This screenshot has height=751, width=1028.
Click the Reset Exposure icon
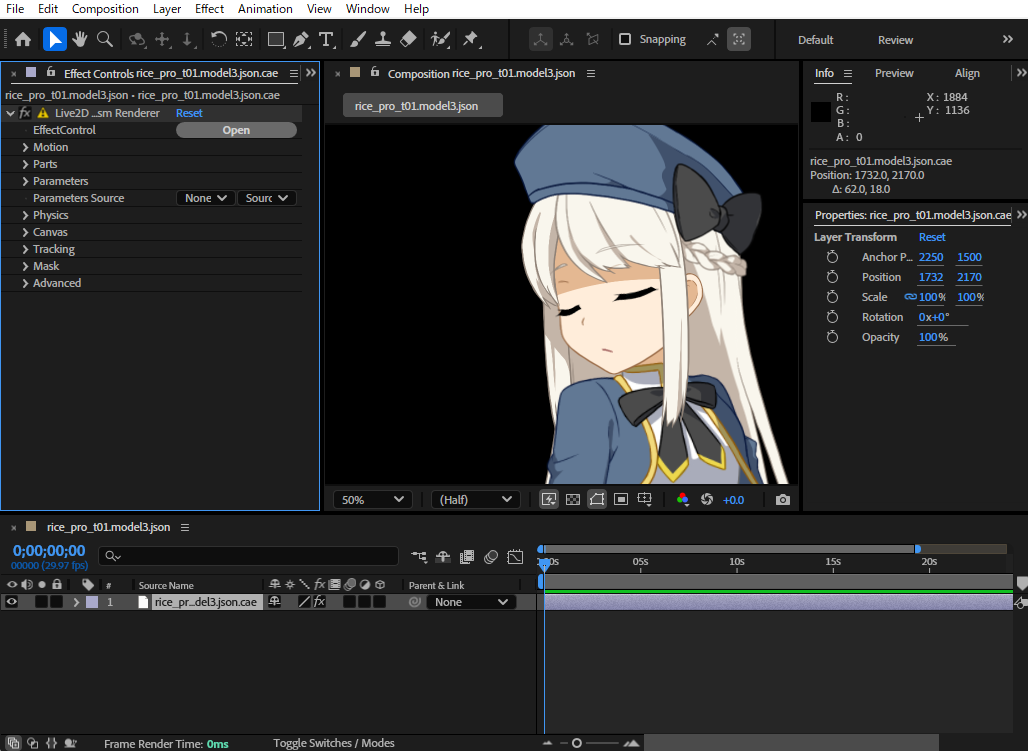pyautogui.click(x=707, y=500)
